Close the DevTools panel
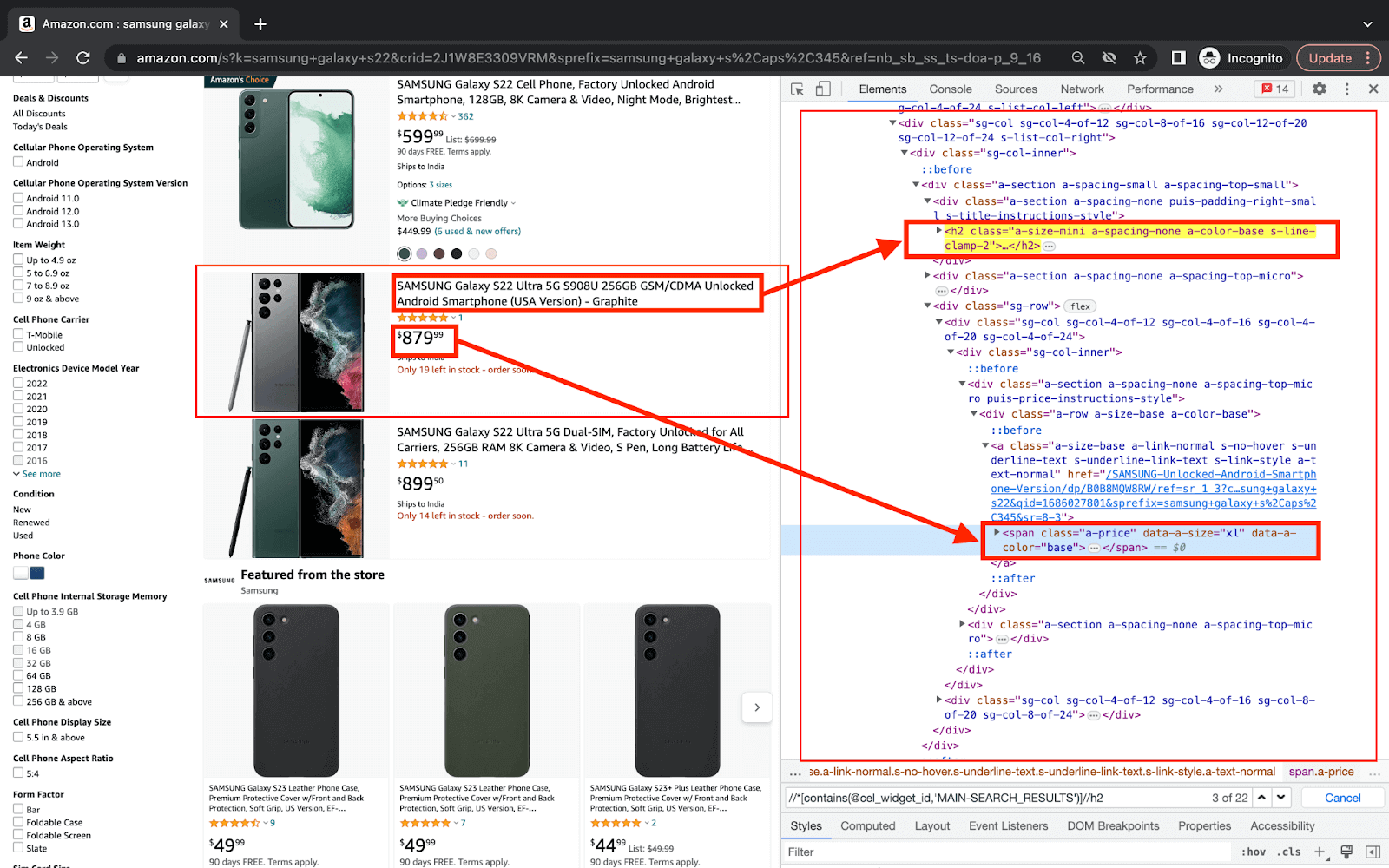The width and height of the screenshot is (1389, 868). click(x=1373, y=89)
